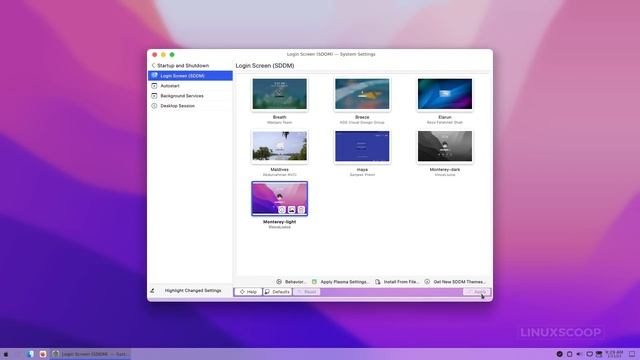Open Desktop Session settings
This screenshot has height=360, width=640.
point(190,106)
